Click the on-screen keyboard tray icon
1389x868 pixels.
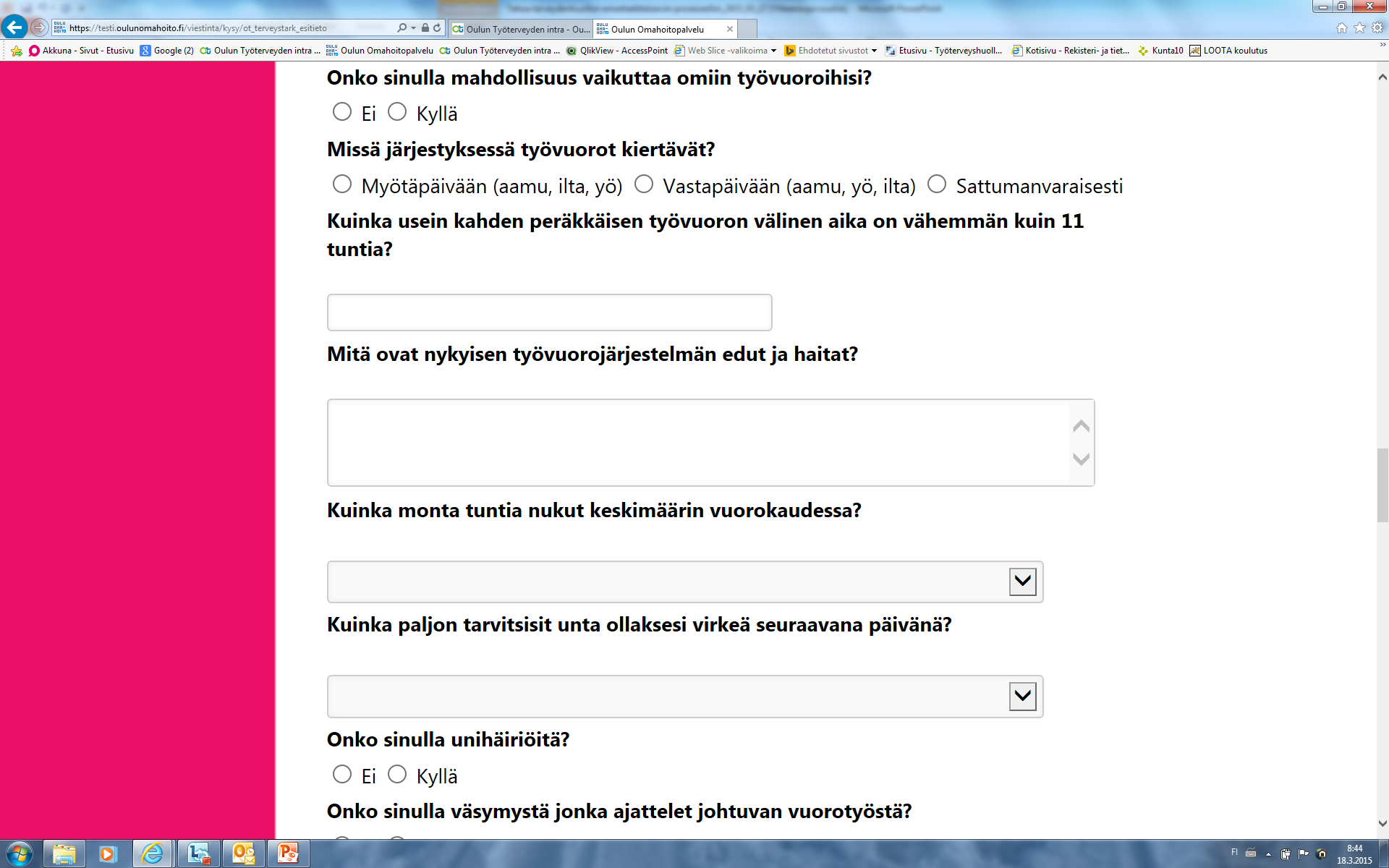click(1251, 853)
